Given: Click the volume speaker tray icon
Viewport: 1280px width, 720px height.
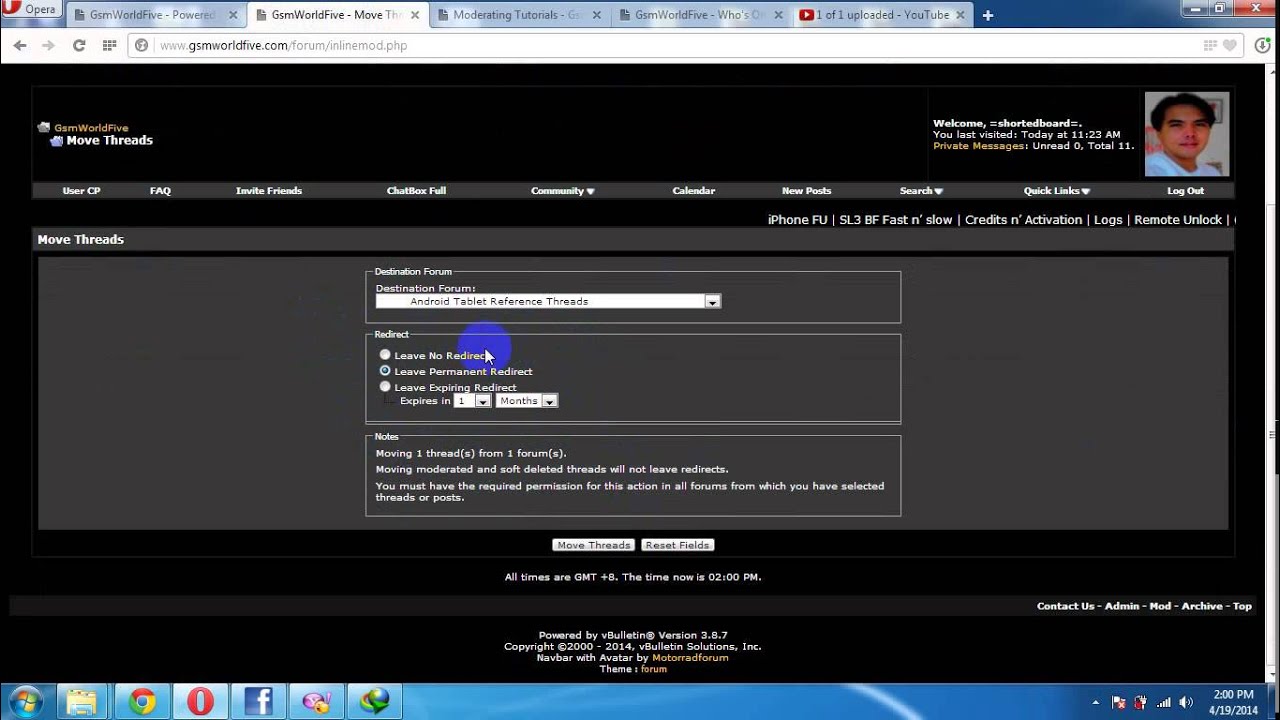Looking at the screenshot, I should pos(1186,702).
